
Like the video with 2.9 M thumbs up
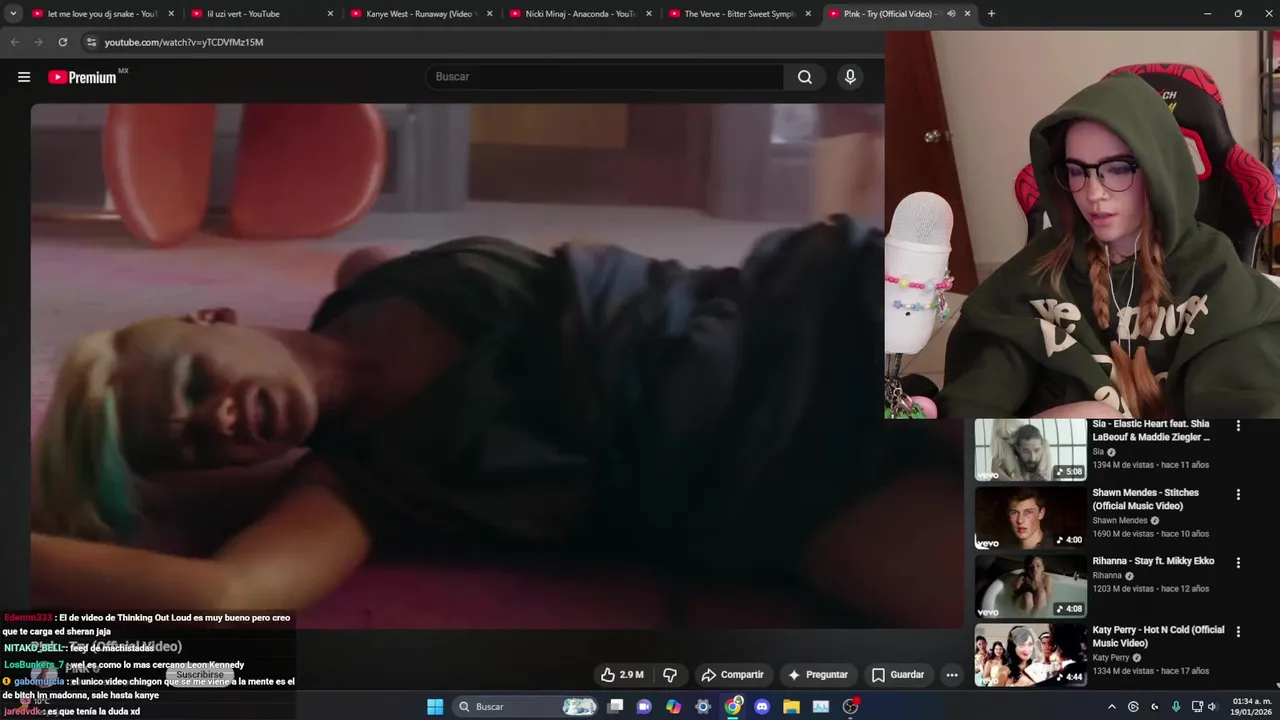tap(622, 675)
